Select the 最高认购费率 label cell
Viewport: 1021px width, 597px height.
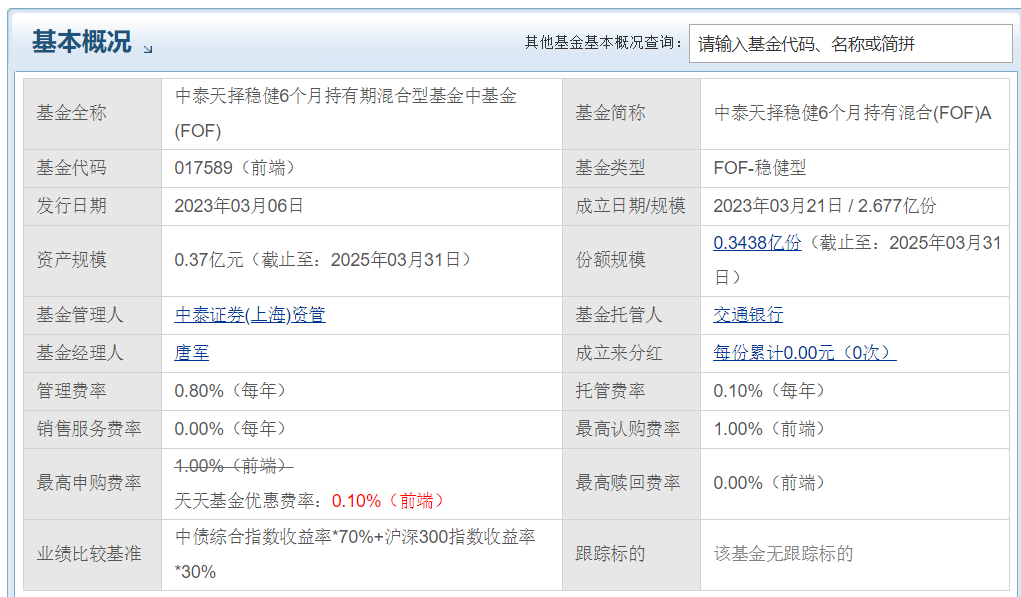point(632,429)
